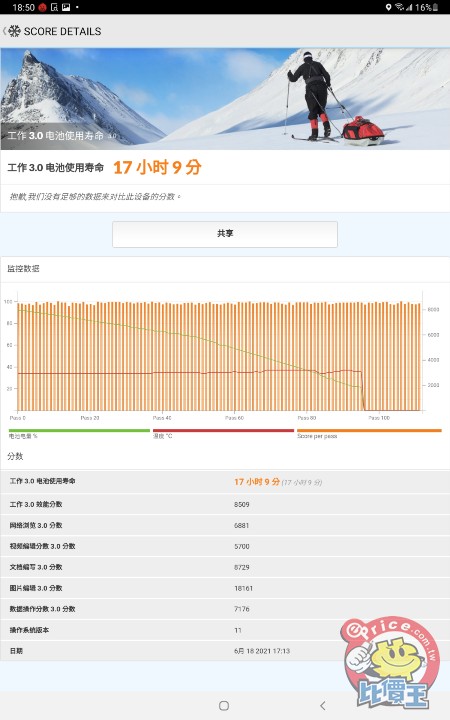Viewport: 450px width, 720px height.
Task: Tap the green 电池电量 % legend bar
Action: coord(79,431)
